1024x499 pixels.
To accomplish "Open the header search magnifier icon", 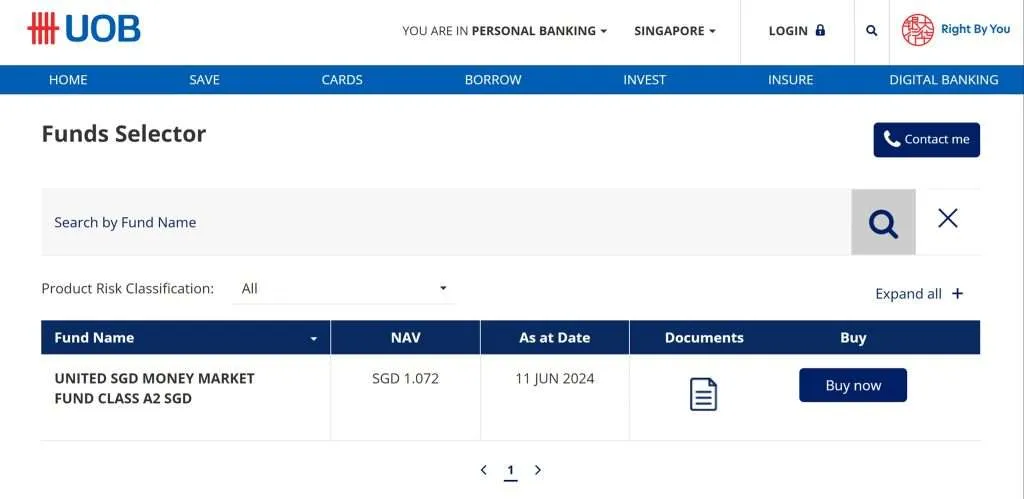I will point(871,31).
